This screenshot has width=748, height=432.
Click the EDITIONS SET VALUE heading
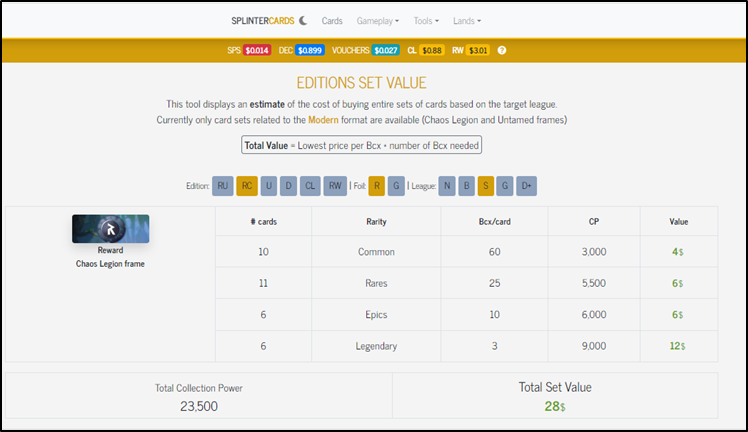[361, 82]
